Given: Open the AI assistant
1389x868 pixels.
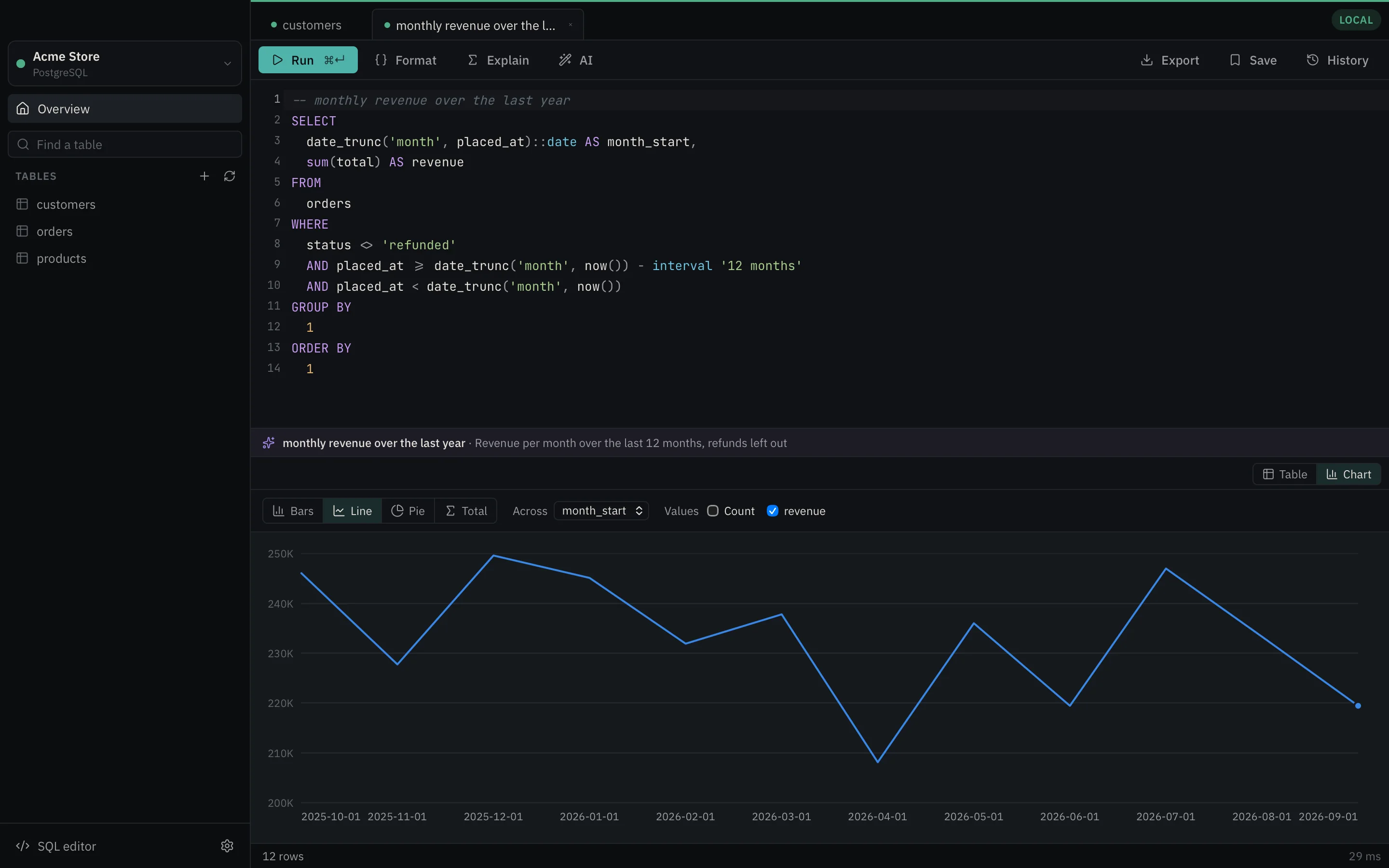Looking at the screenshot, I should click(x=576, y=60).
